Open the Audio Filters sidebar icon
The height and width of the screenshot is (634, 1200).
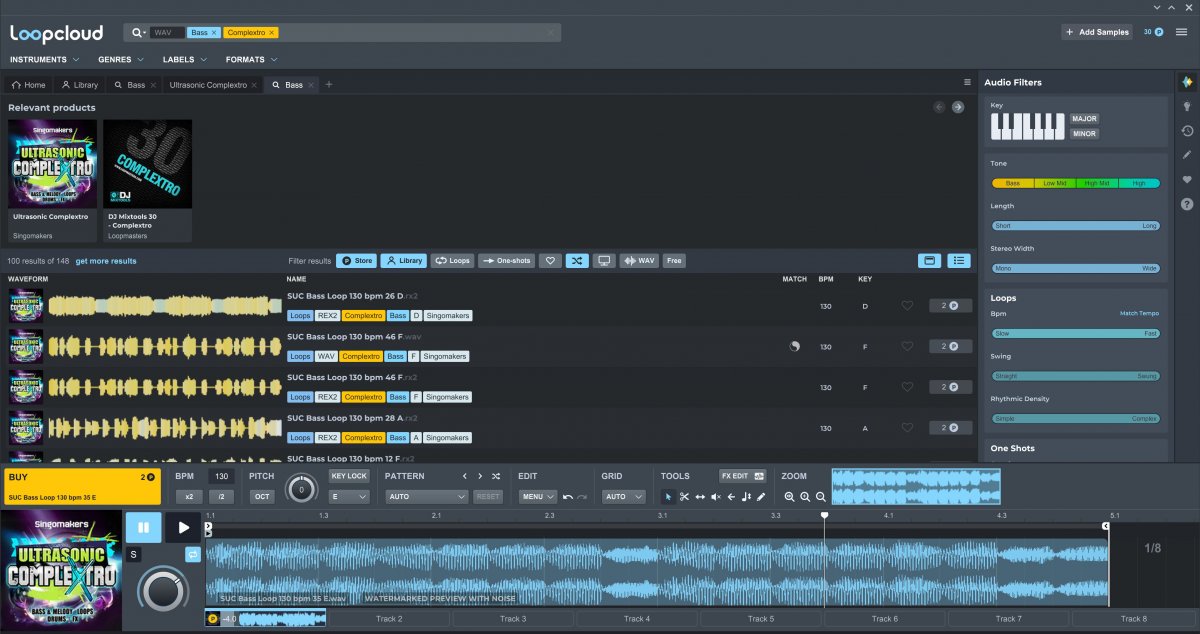(x=1187, y=82)
